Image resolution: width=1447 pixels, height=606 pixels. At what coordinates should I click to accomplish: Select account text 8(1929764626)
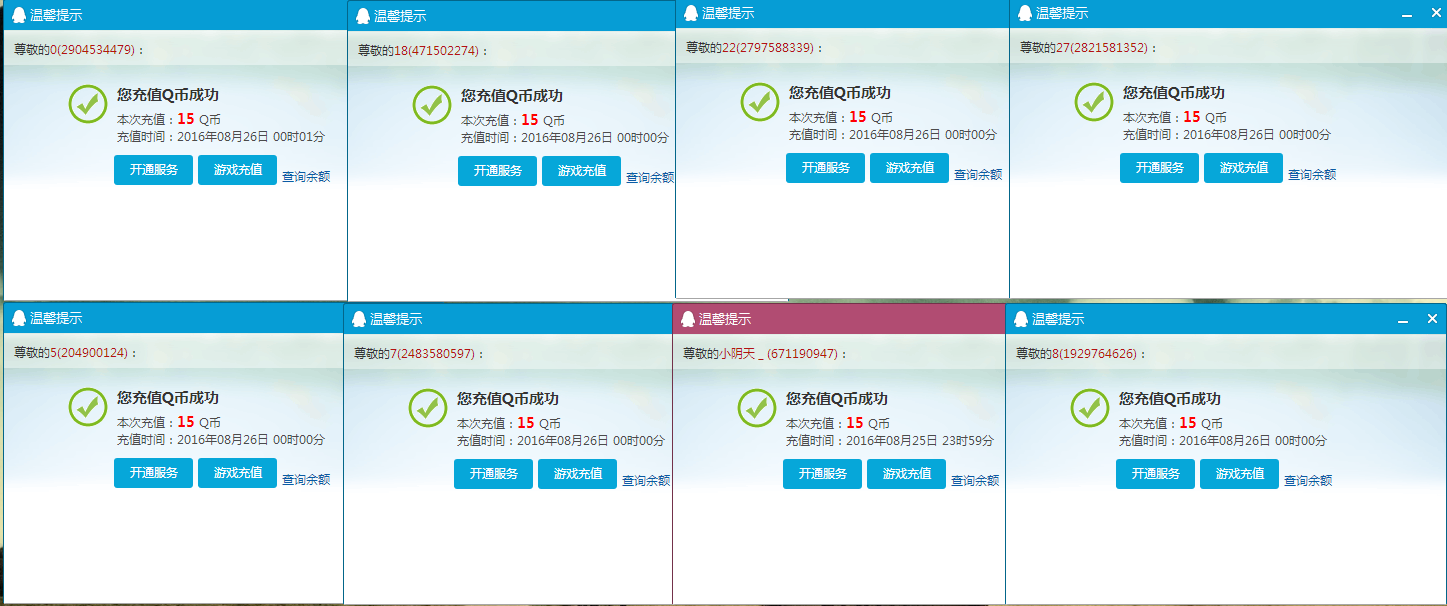pos(1094,353)
